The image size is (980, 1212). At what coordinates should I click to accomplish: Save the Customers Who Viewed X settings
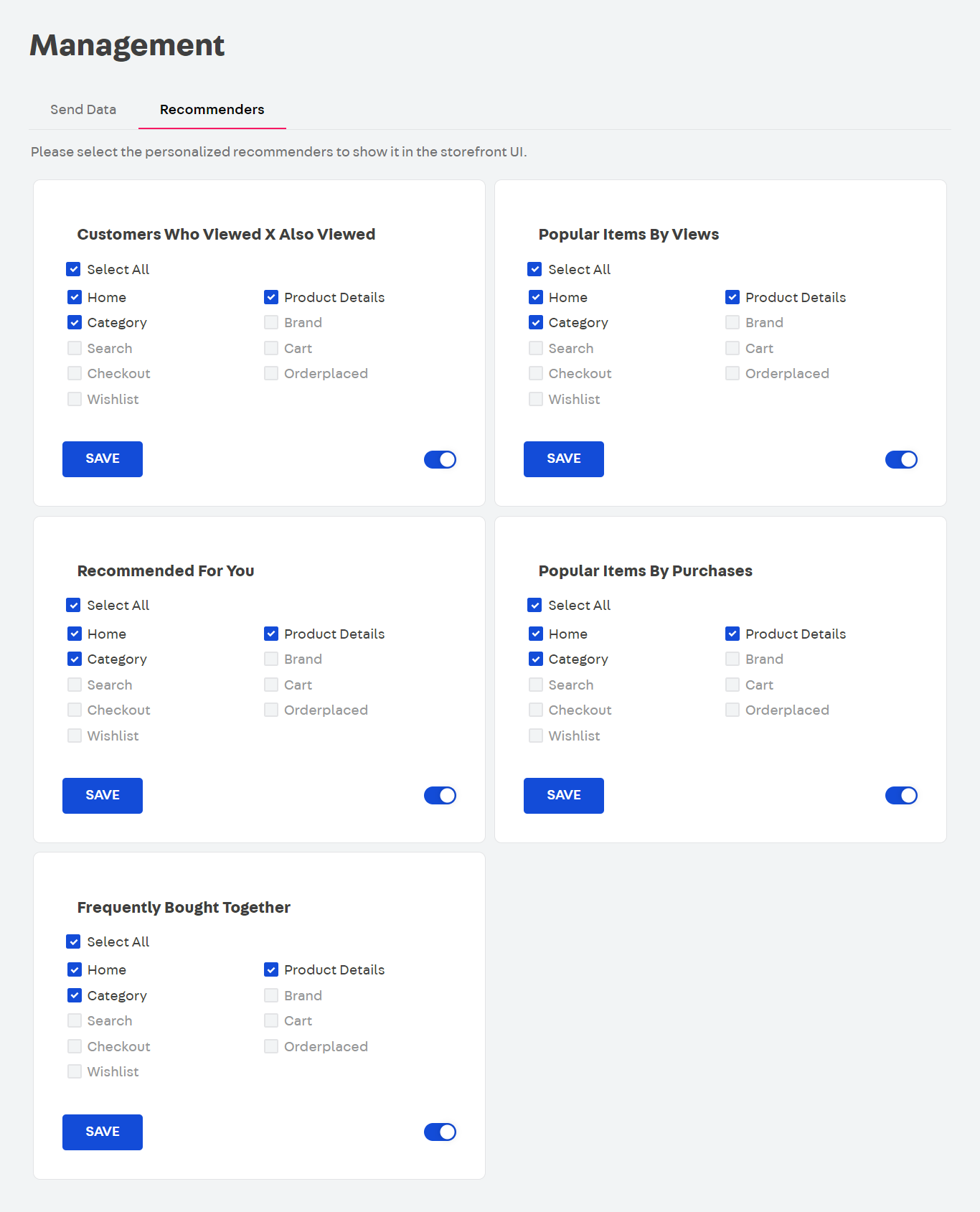pos(103,459)
